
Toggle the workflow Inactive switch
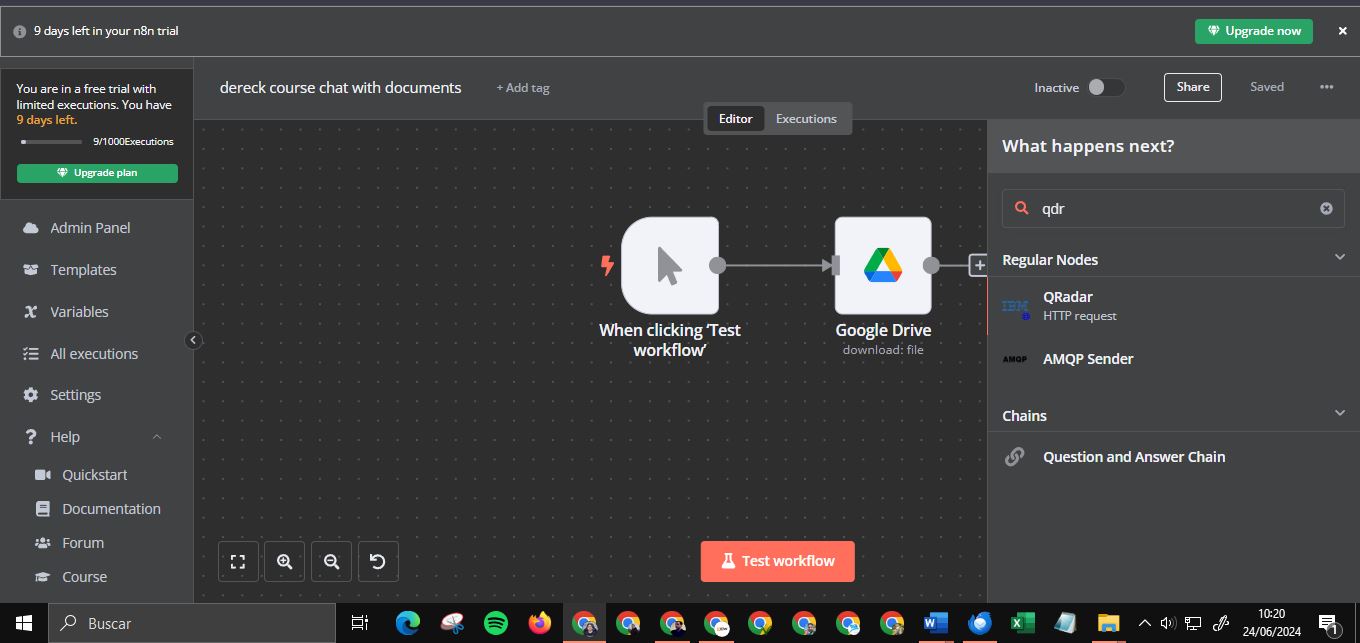coord(1105,87)
